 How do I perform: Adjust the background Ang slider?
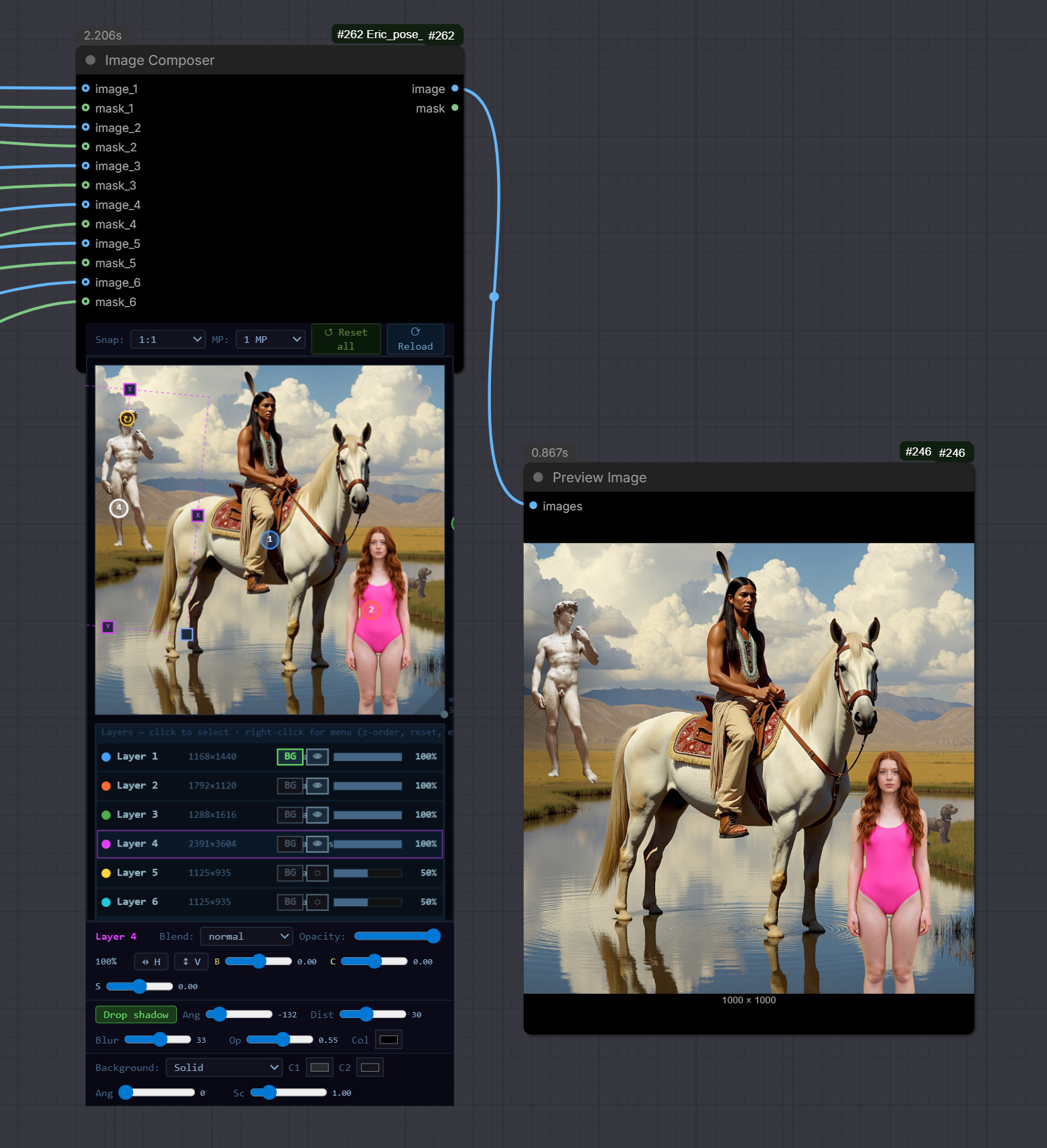coord(157,1092)
